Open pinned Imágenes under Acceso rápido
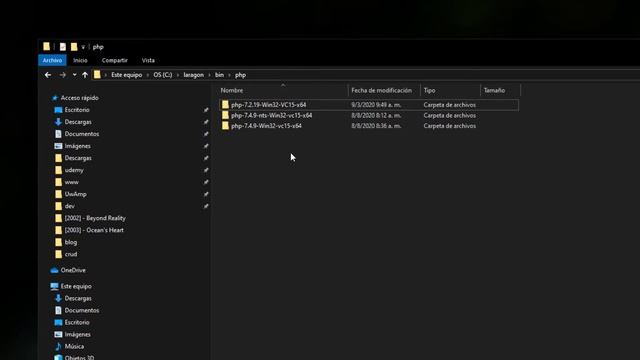640x360 pixels. [x=78, y=146]
